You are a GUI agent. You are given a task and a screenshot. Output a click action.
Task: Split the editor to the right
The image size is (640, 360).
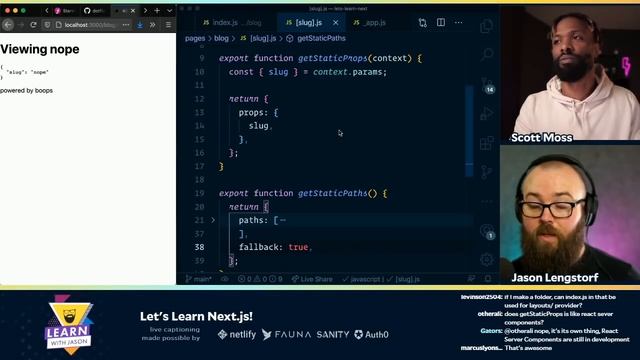441,22
